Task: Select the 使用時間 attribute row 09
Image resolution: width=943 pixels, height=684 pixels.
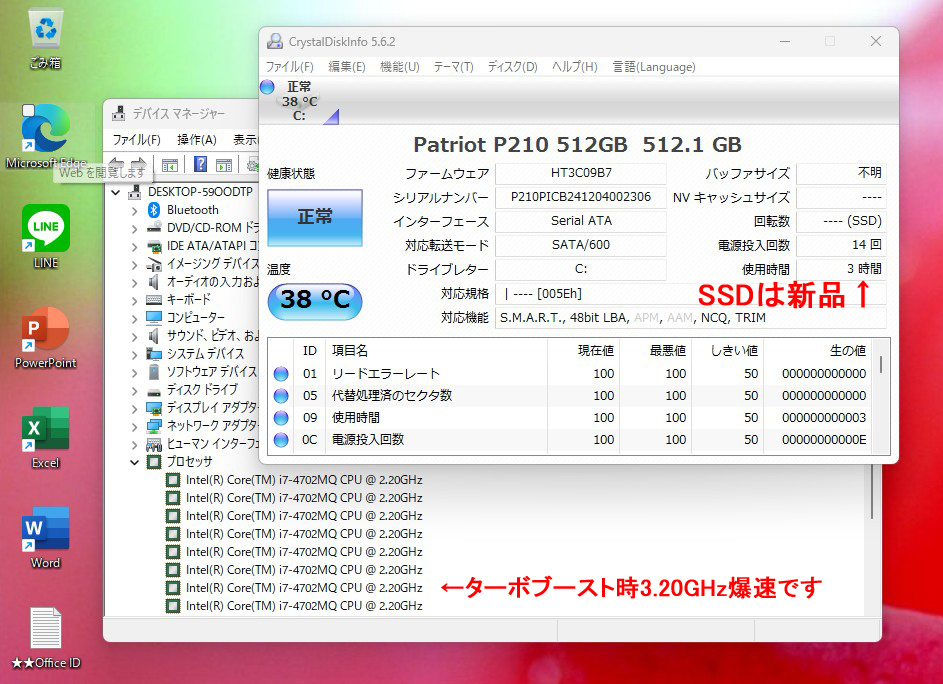Action: click(x=570, y=418)
